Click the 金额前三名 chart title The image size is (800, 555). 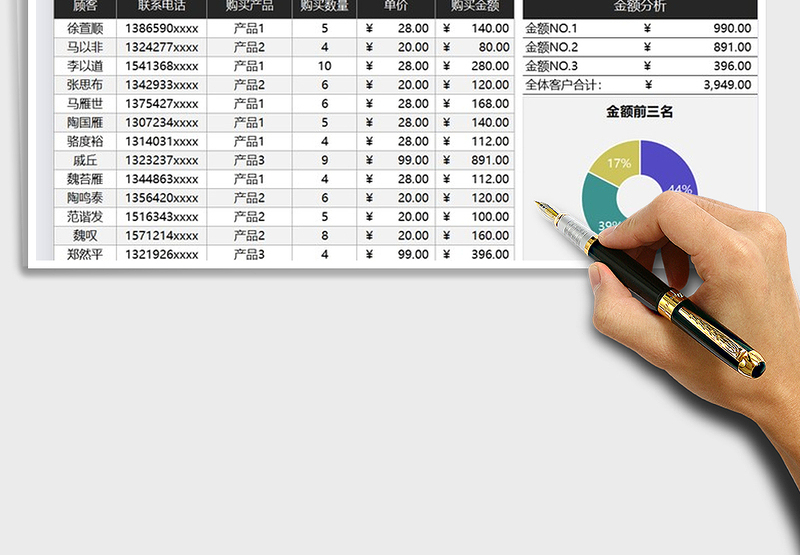tap(640, 112)
